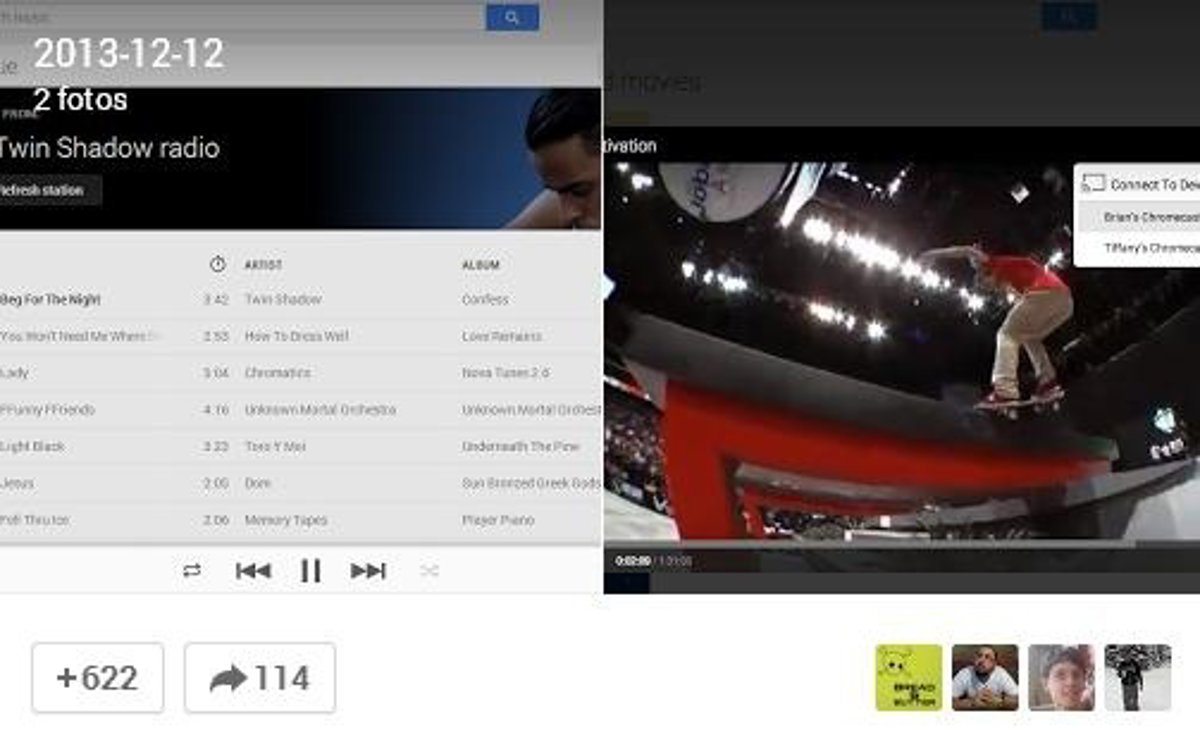Open the Twin Shadow artist link

pos(283,299)
